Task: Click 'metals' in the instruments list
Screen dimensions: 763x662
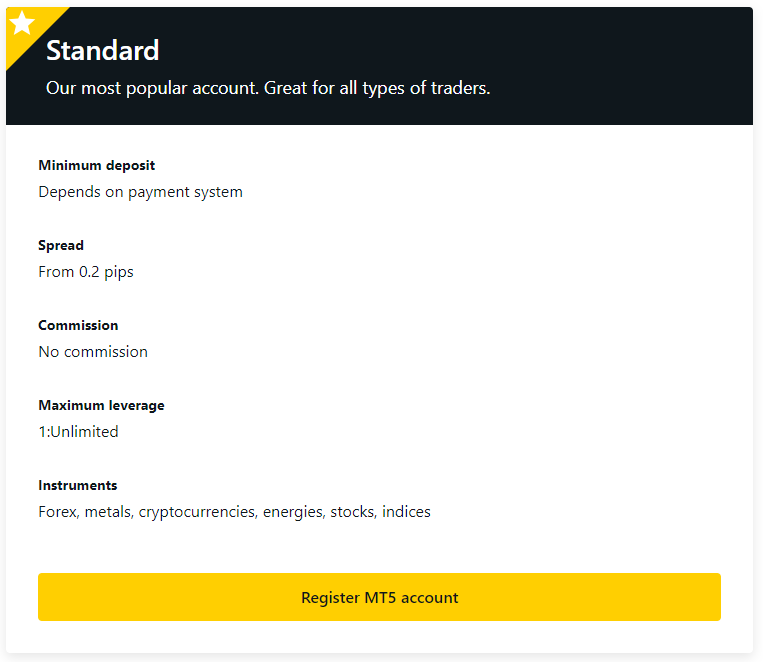Action: 108,511
